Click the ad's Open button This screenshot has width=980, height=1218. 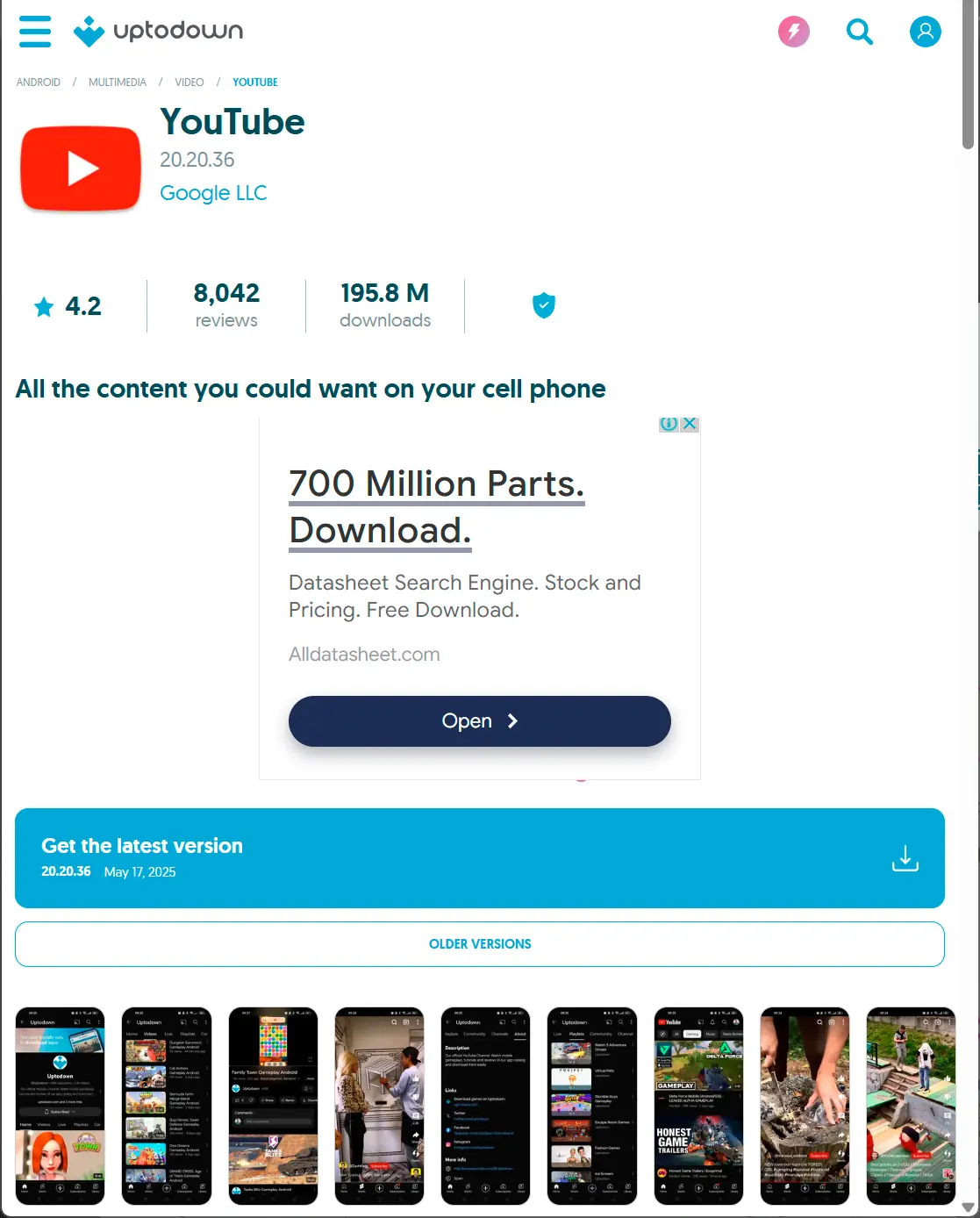click(480, 721)
